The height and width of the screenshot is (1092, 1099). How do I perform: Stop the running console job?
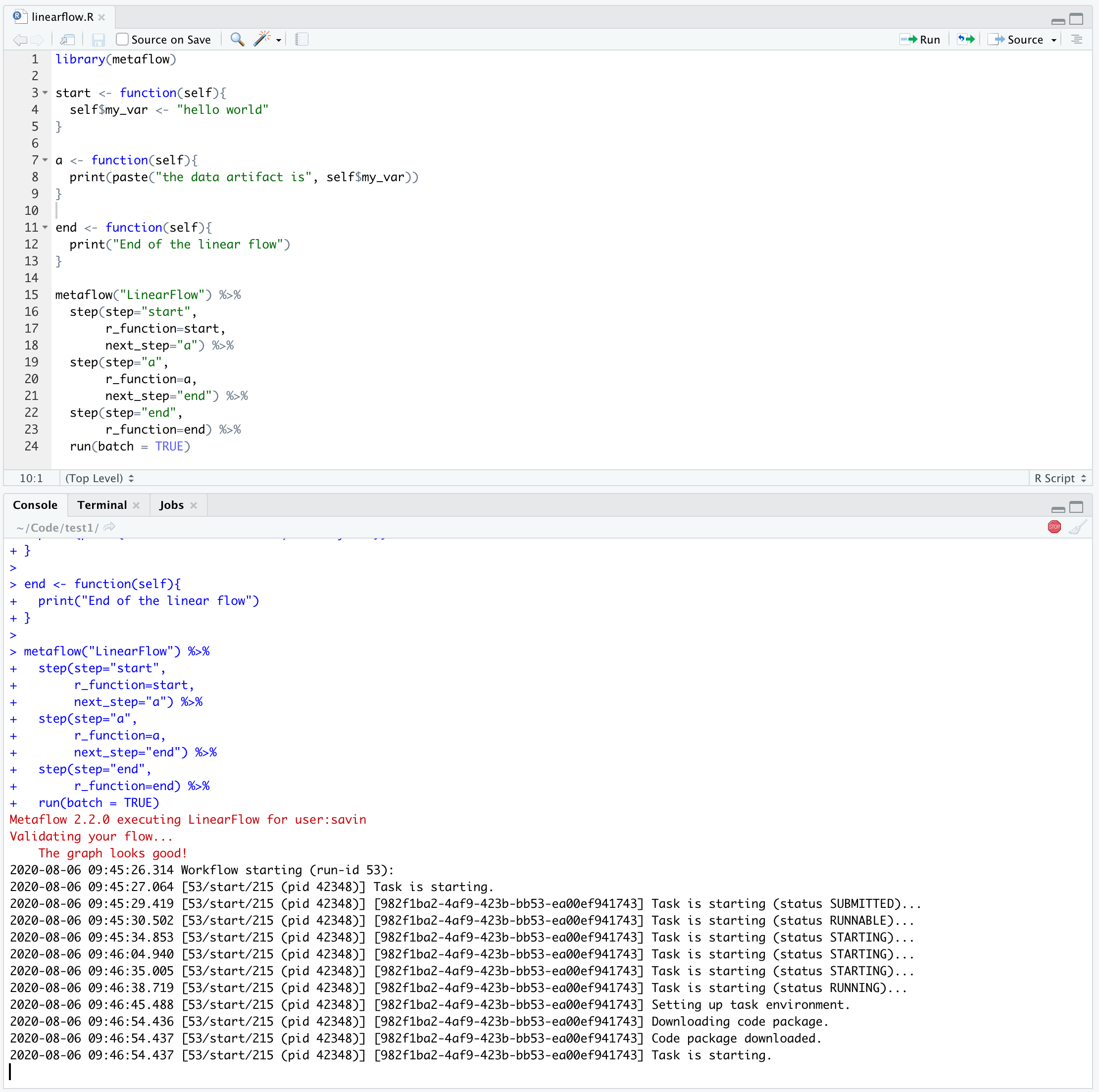point(1054,527)
